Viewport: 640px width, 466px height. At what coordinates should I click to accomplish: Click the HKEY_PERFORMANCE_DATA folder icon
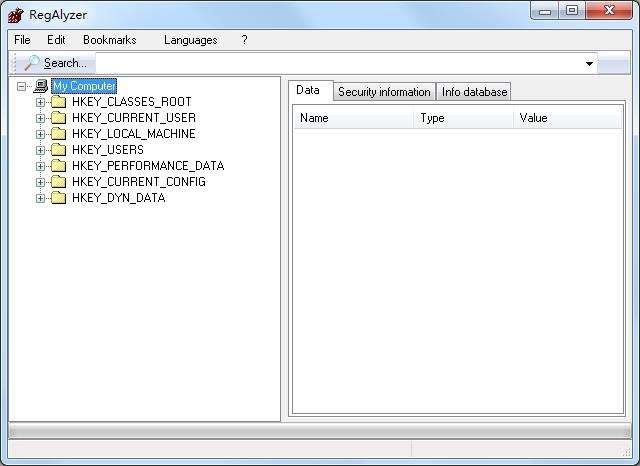58,165
